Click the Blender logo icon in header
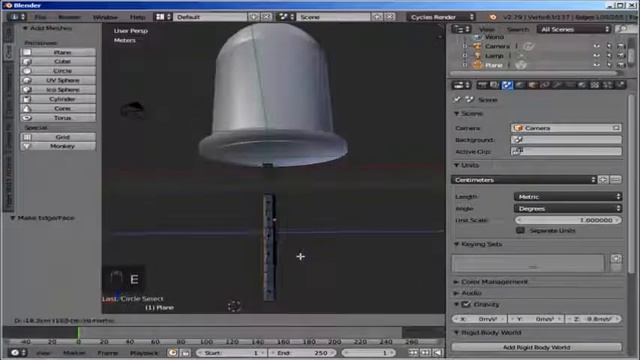Screen dimensions: 640x360 [x=493, y=17]
